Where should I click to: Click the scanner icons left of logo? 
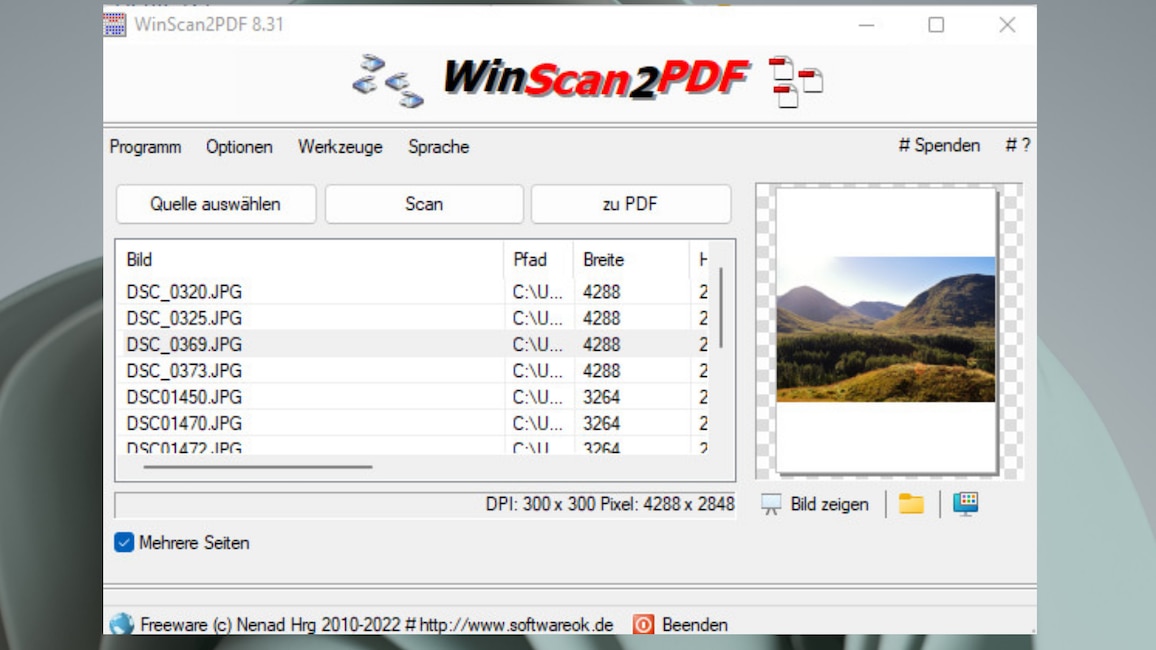[388, 81]
